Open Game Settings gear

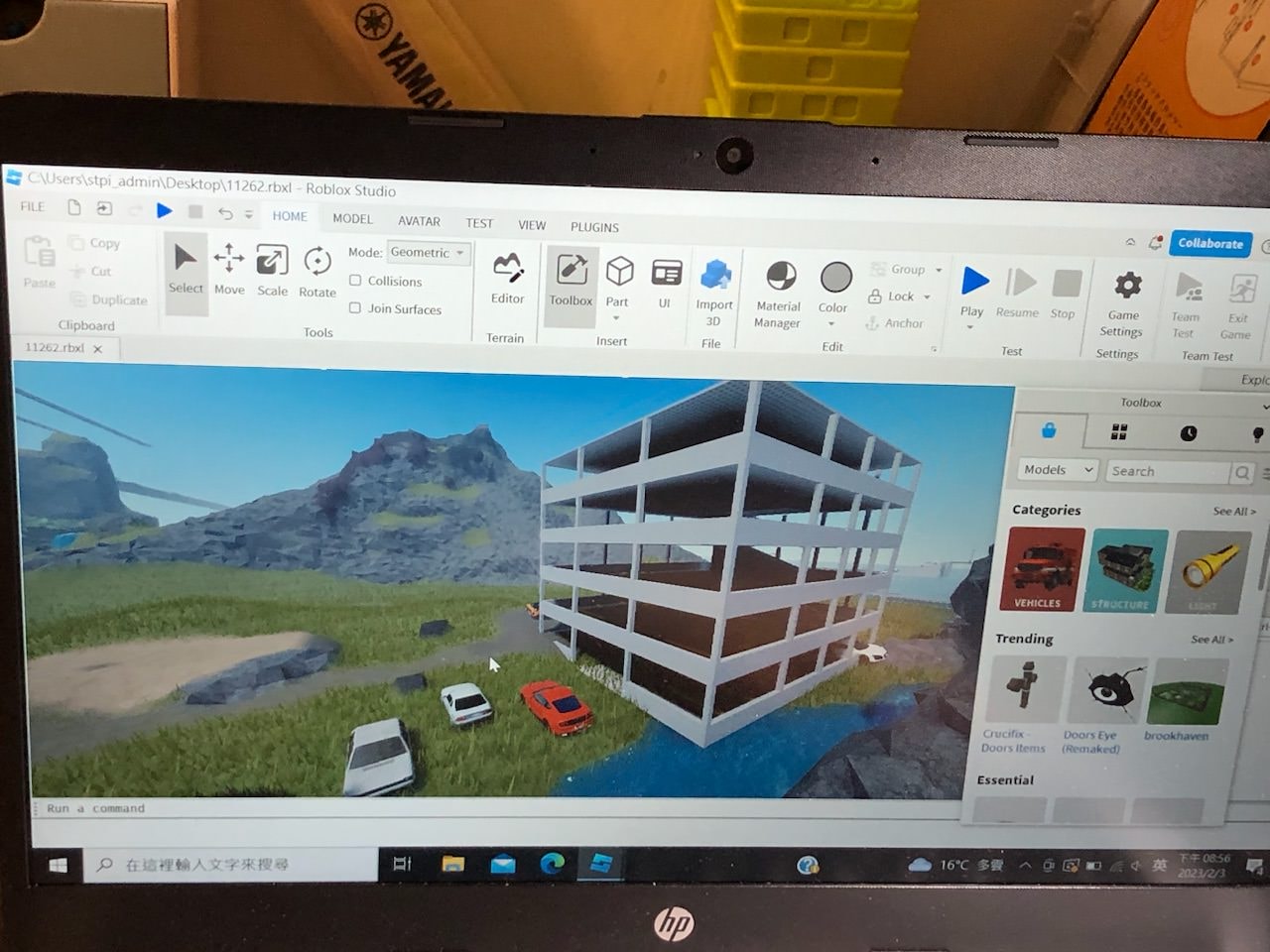coord(1124,304)
